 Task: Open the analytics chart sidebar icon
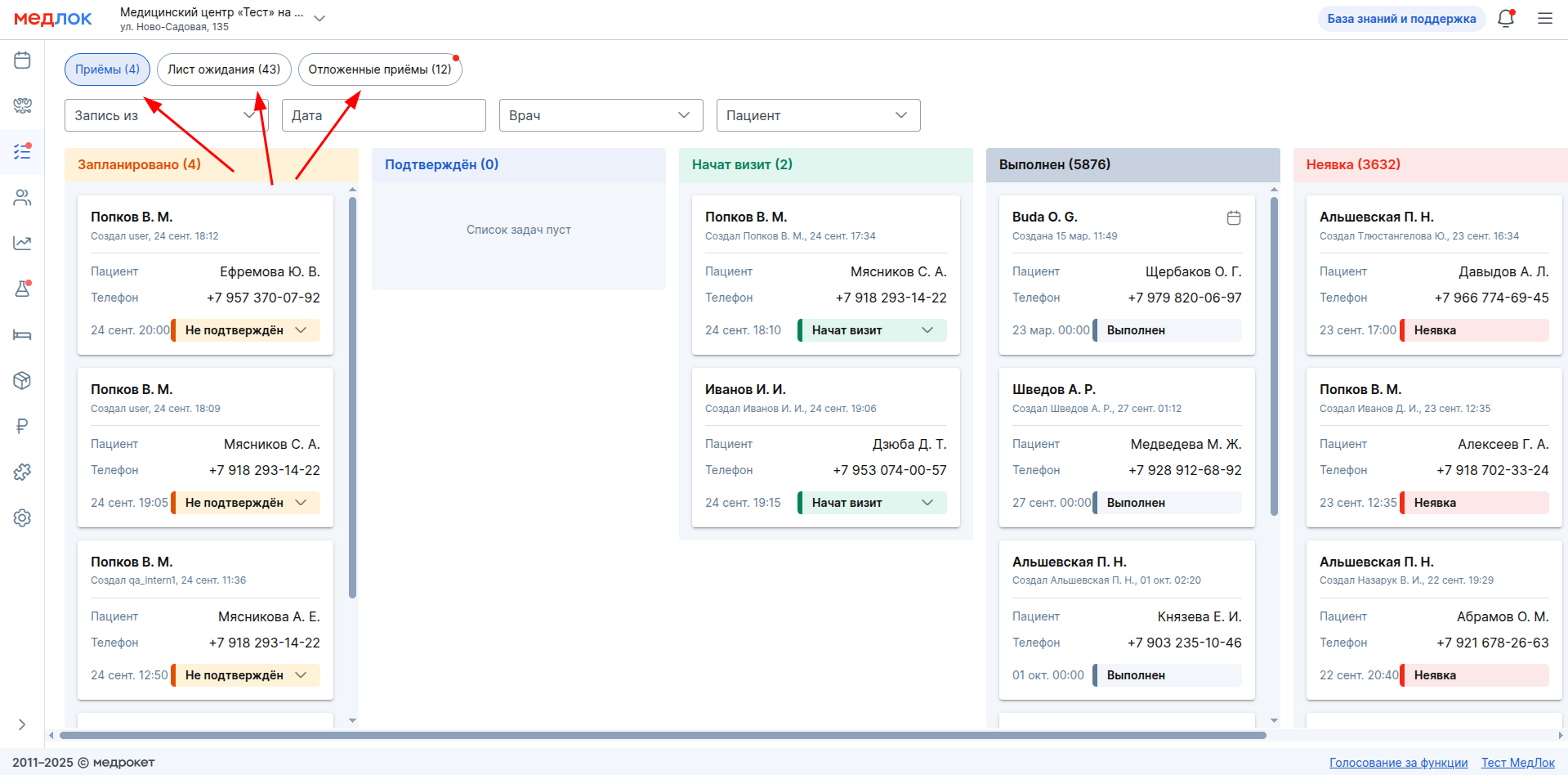coord(22,243)
